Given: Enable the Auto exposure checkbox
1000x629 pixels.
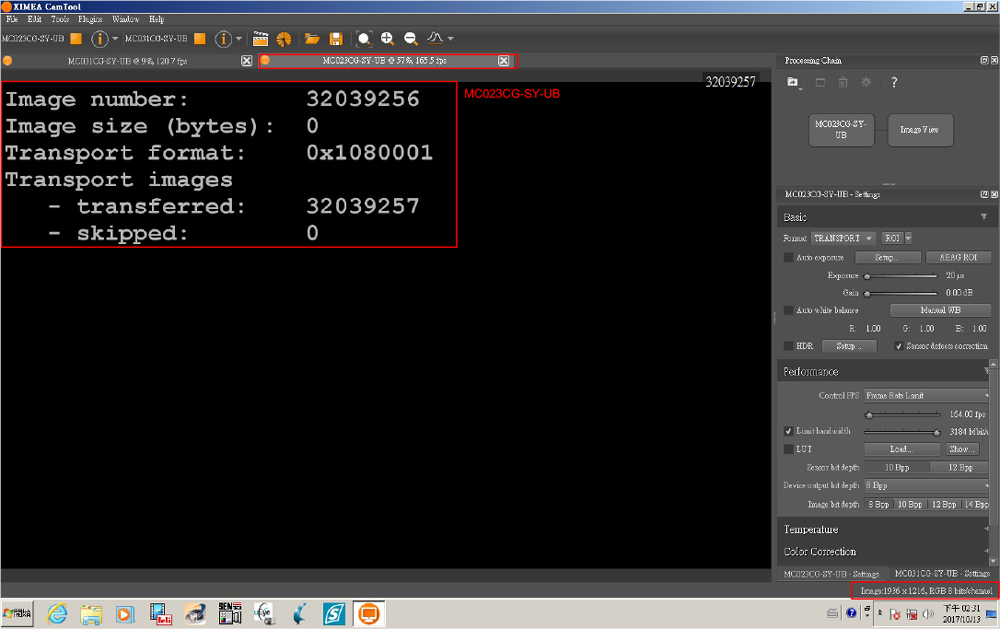Looking at the screenshot, I should (789, 258).
